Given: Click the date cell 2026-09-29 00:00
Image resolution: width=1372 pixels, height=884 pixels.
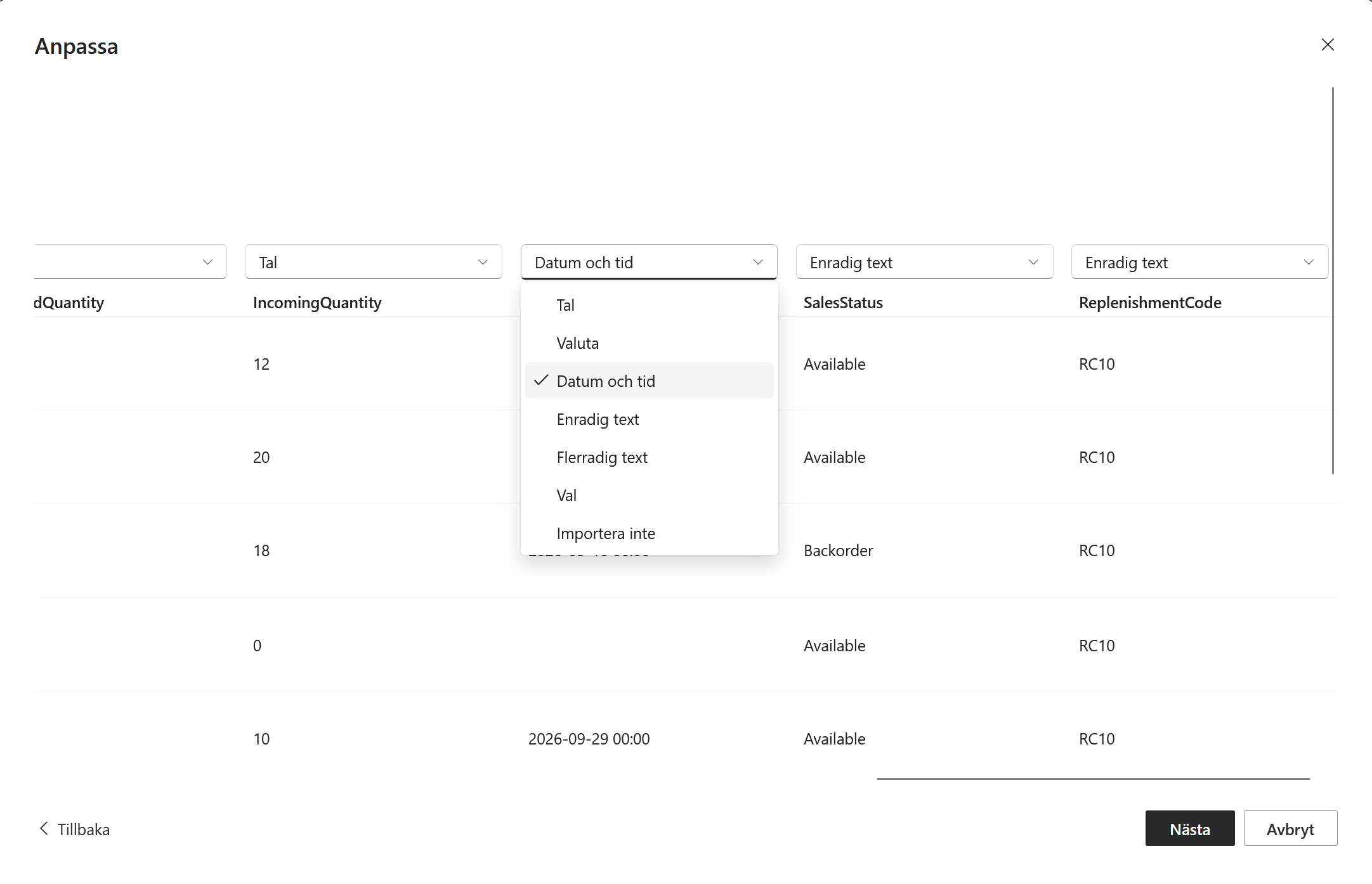Looking at the screenshot, I should (589, 739).
